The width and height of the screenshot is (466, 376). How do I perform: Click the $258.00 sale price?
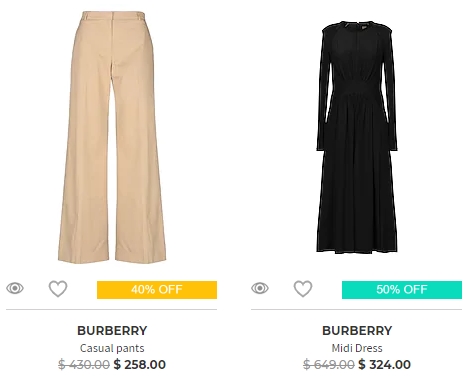coord(140,364)
